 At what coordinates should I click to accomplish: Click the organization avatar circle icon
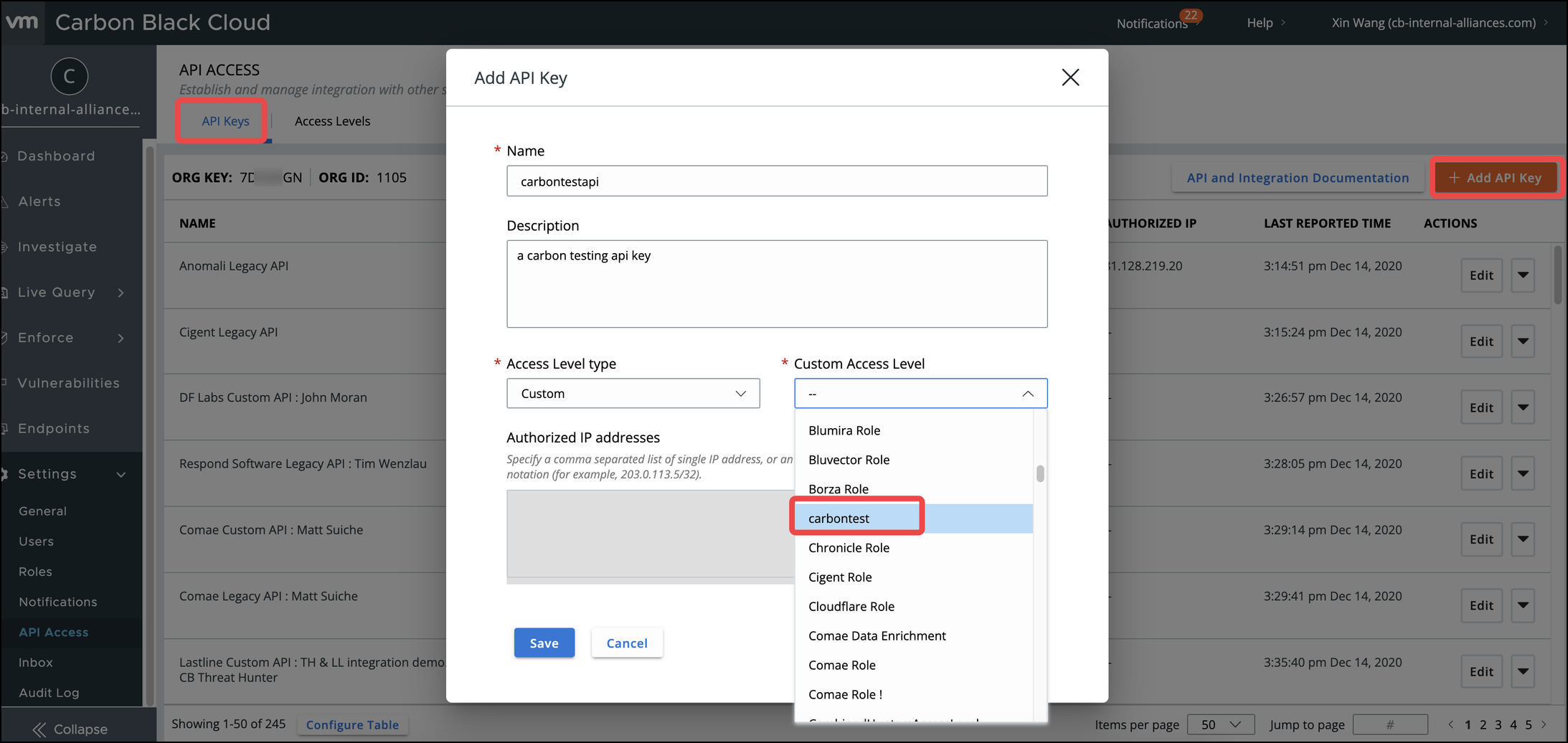point(70,76)
